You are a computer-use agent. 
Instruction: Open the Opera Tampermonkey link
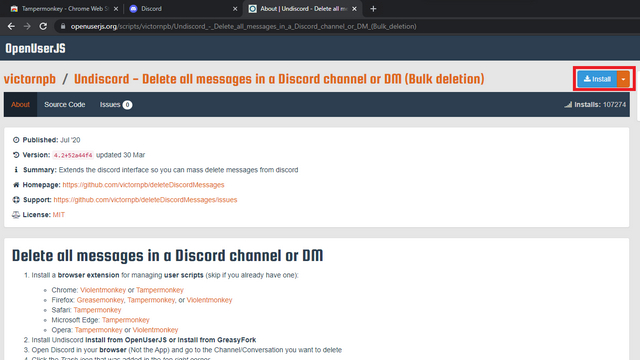tap(98, 330)
